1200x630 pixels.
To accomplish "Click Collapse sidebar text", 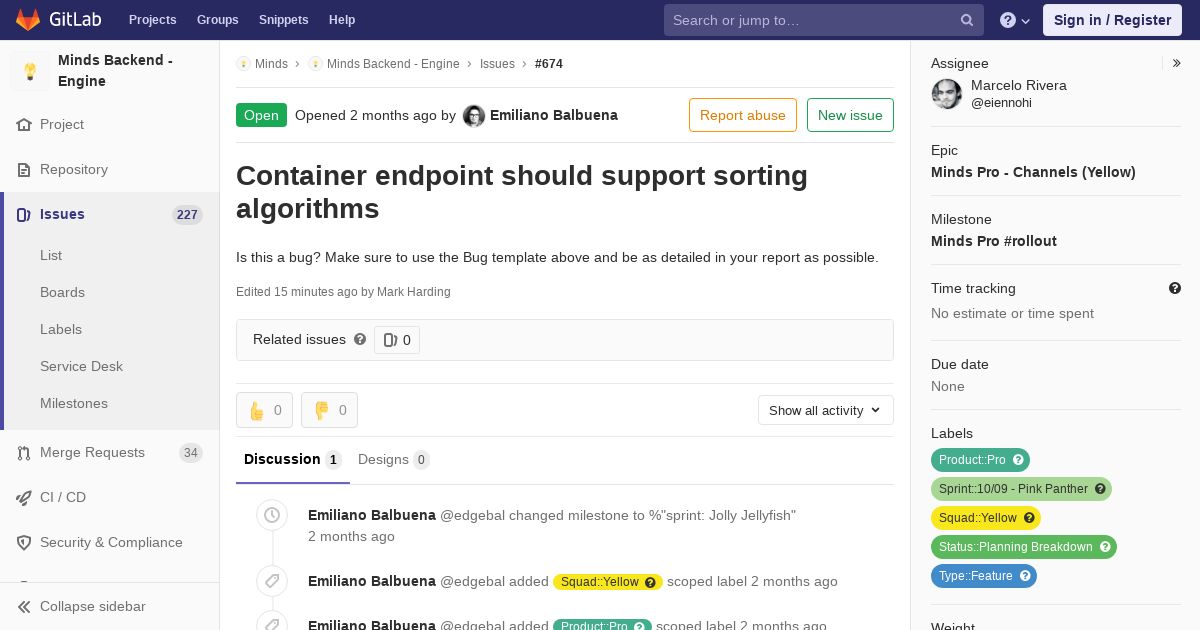I will [x=93, y=606].
